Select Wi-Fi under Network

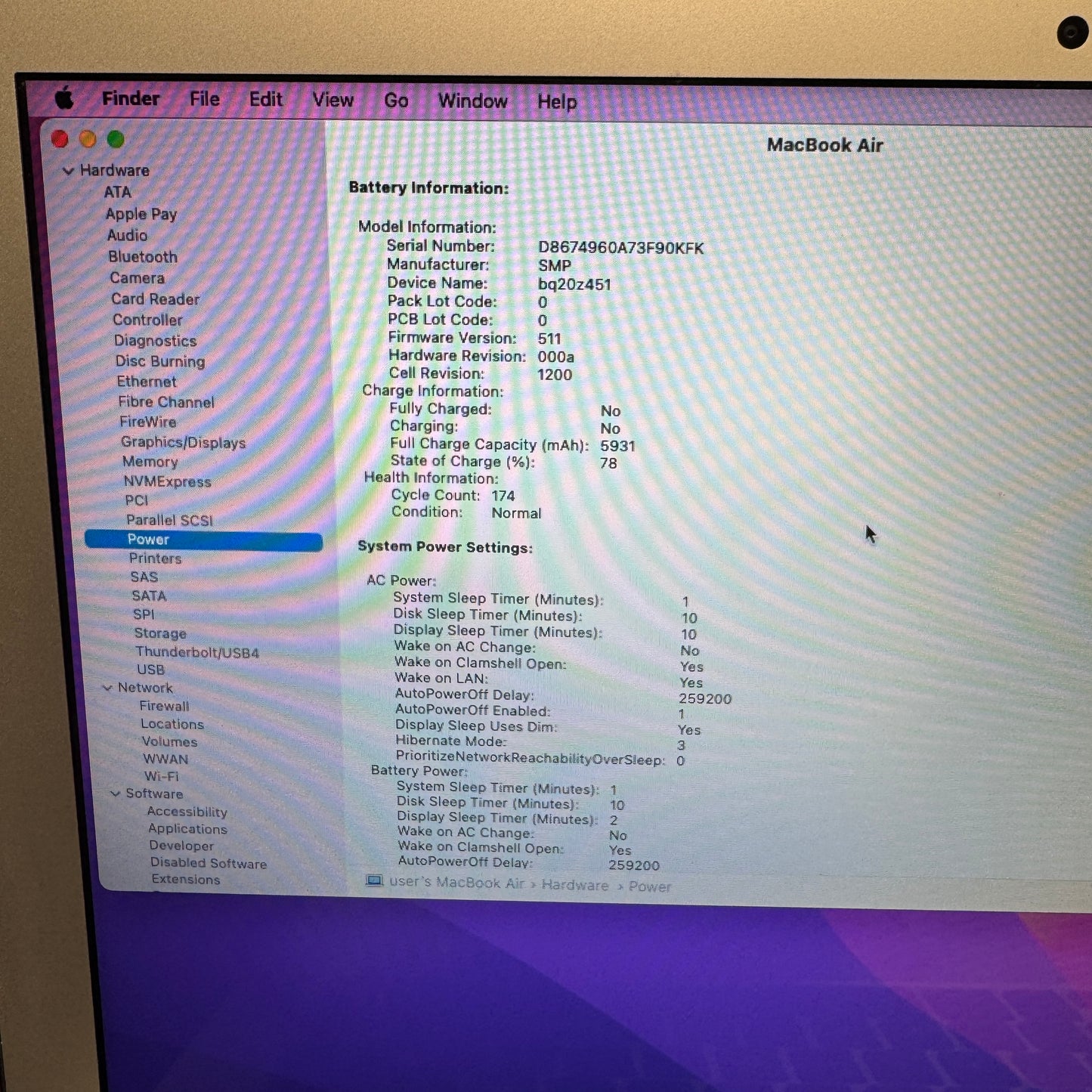pos(162,776)
